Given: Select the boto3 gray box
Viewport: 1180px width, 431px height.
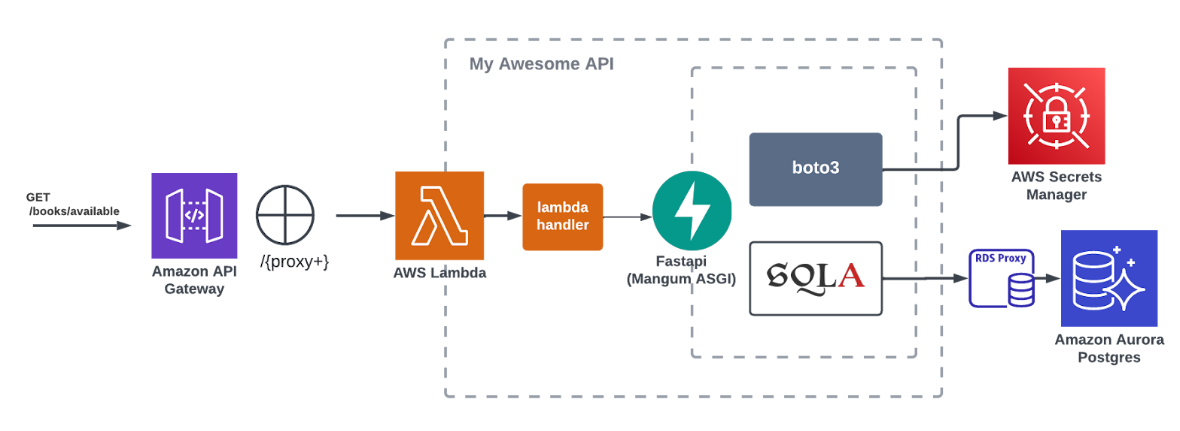Looking at the screenshot, I should (x=816, y=169).
